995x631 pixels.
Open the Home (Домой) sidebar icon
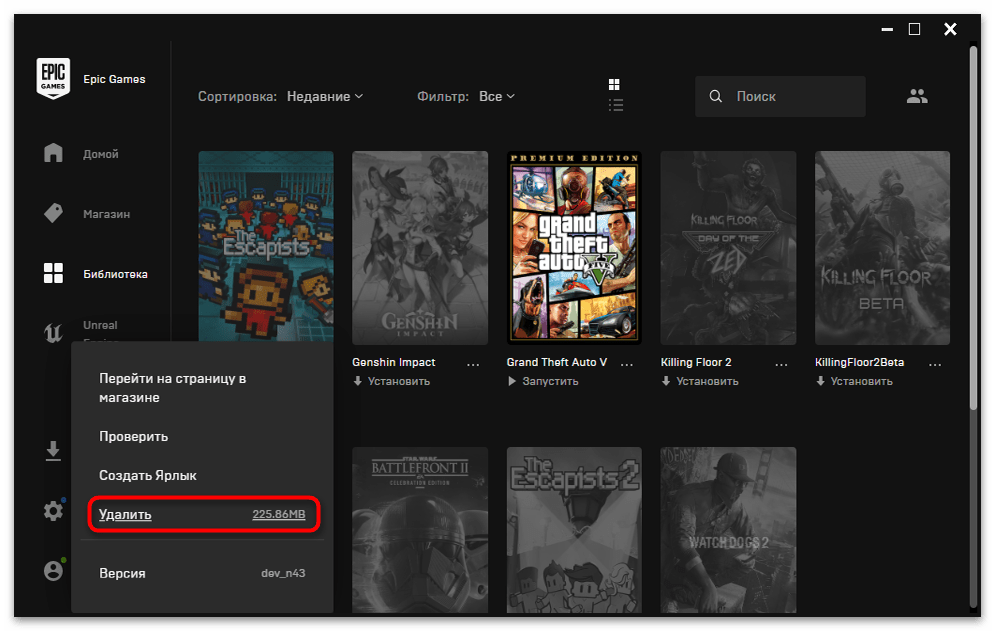pyautogui.click(x=53, y=153)
